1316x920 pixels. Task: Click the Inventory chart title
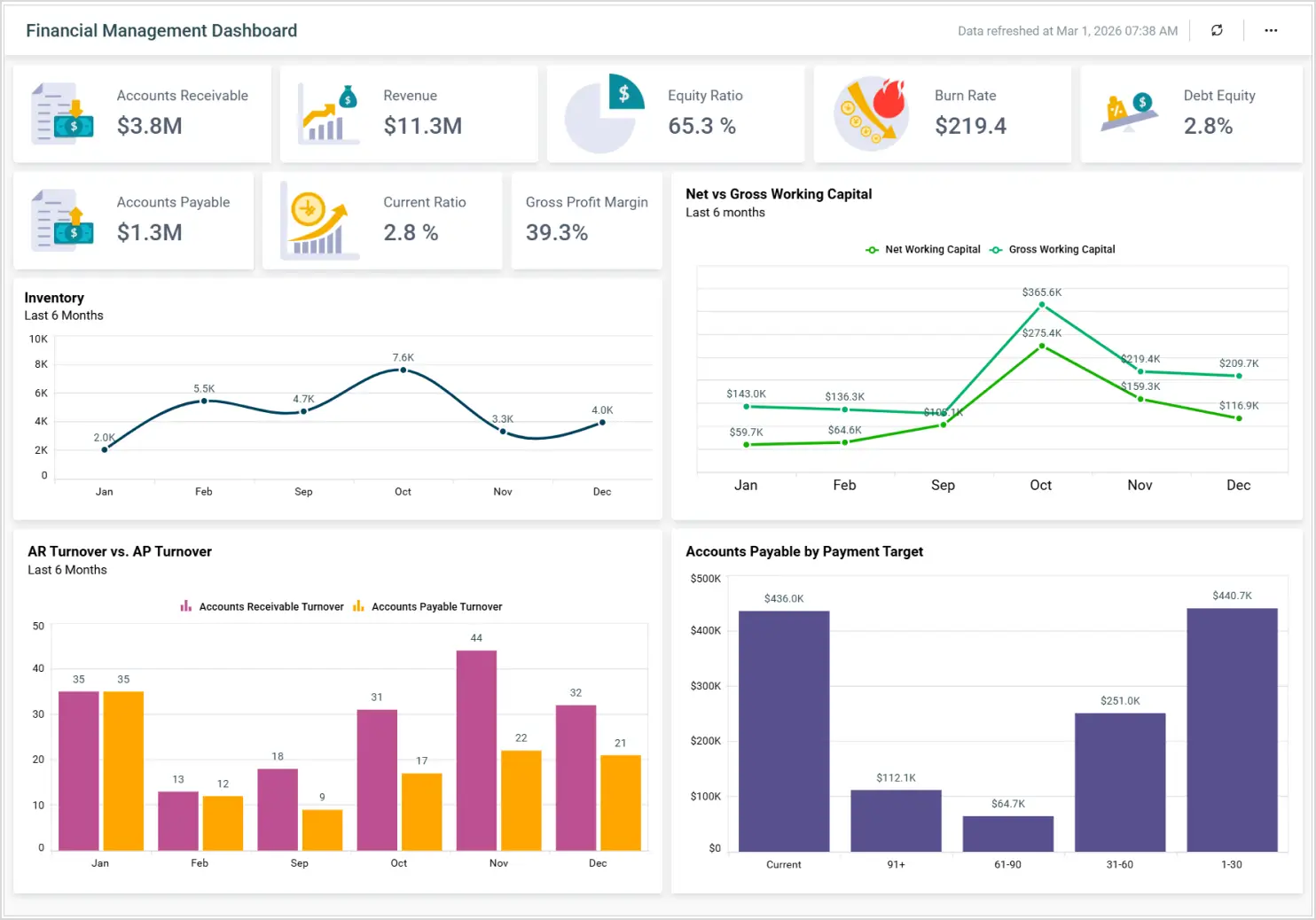(54, 298)
